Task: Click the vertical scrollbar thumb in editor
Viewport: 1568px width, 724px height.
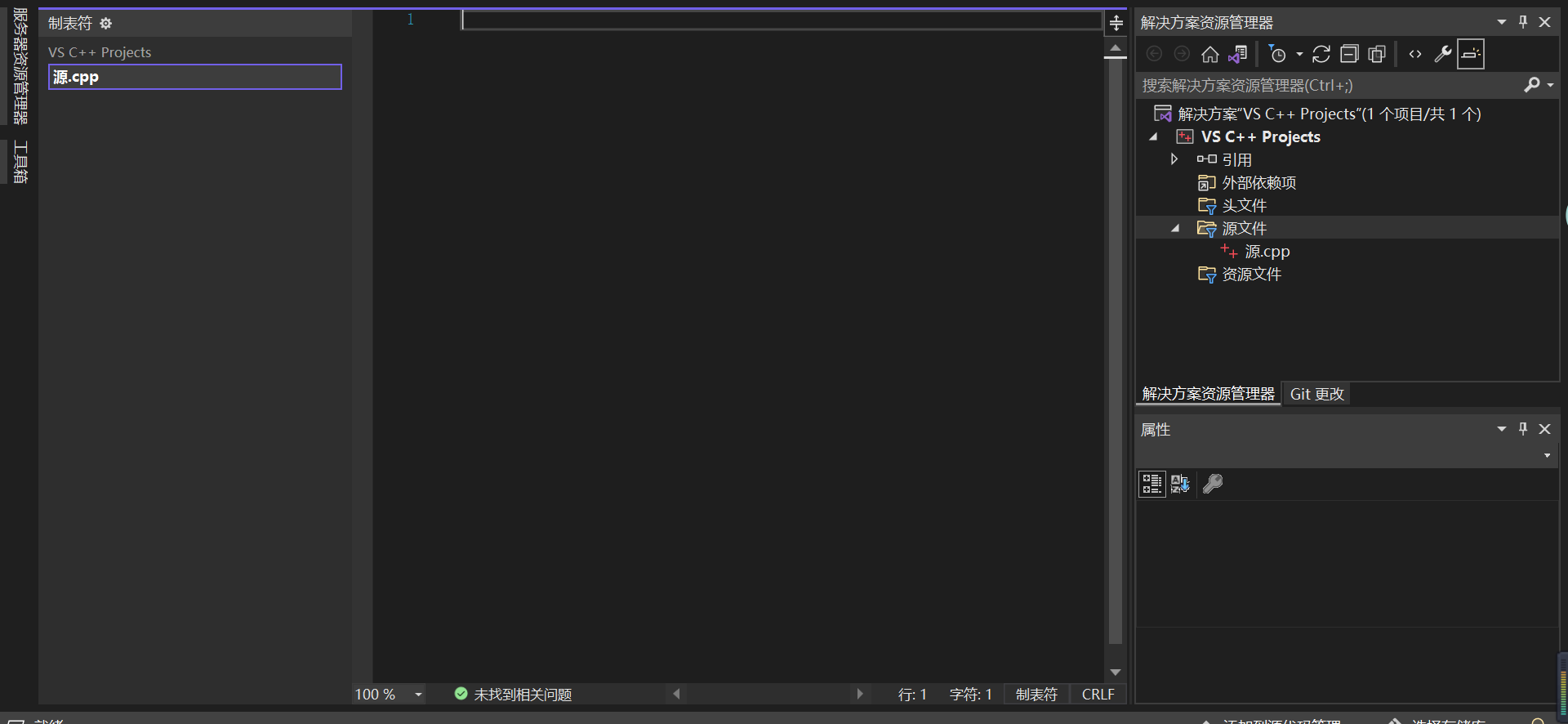Action: pos(1116,351)
